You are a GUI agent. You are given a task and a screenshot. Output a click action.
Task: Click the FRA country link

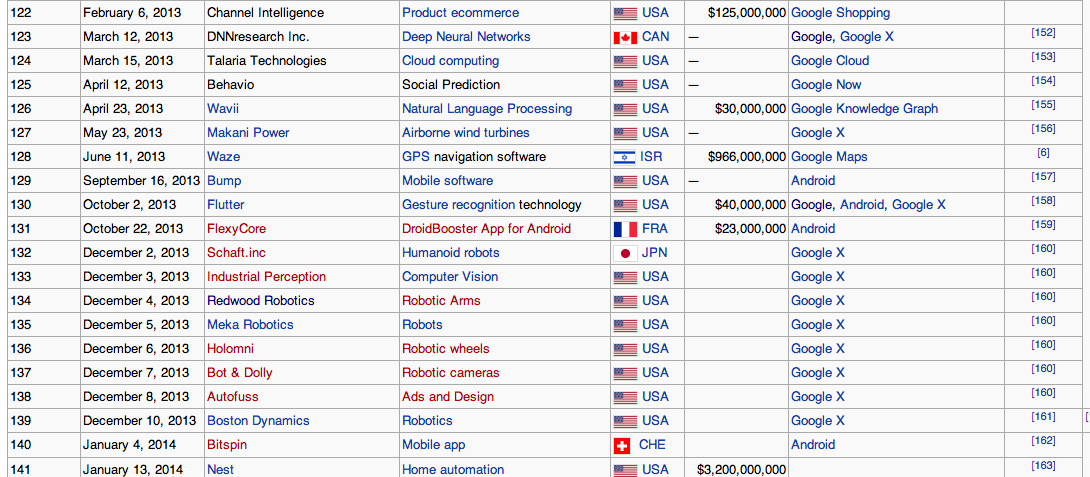tap(655, 229)
